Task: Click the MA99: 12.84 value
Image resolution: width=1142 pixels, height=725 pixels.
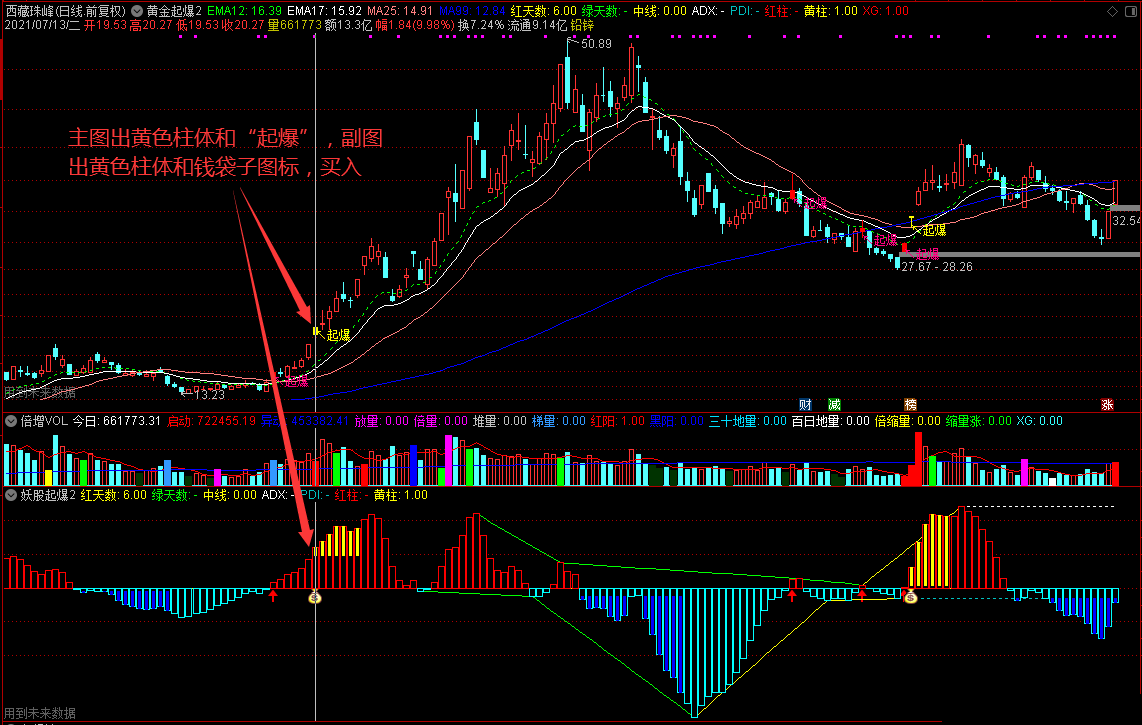Action: (472, 11)
